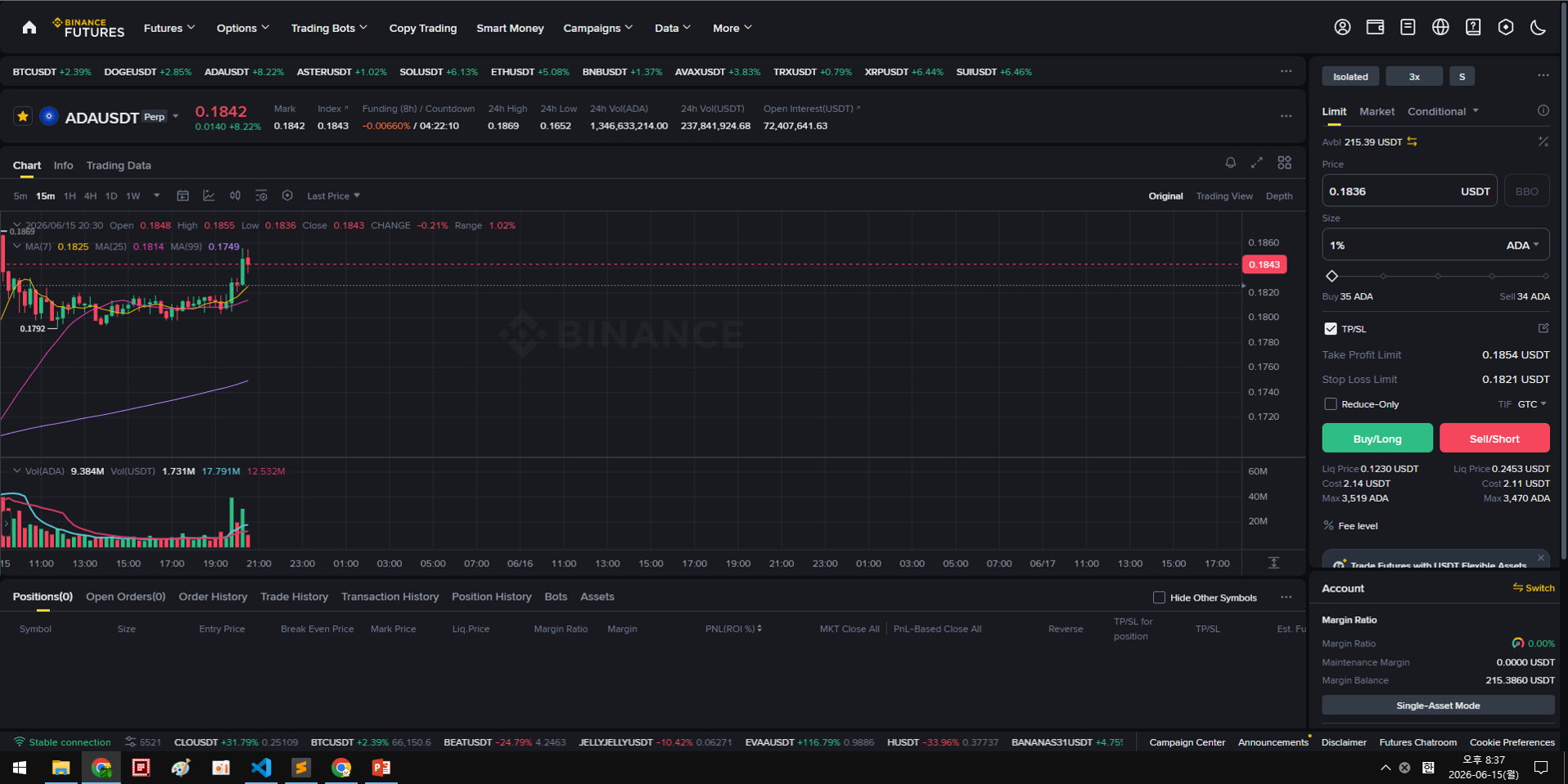Viewport: 1568px width, 784px height.
Task: Open the Conditional order type dropdown
Action: pos(1443,111)
